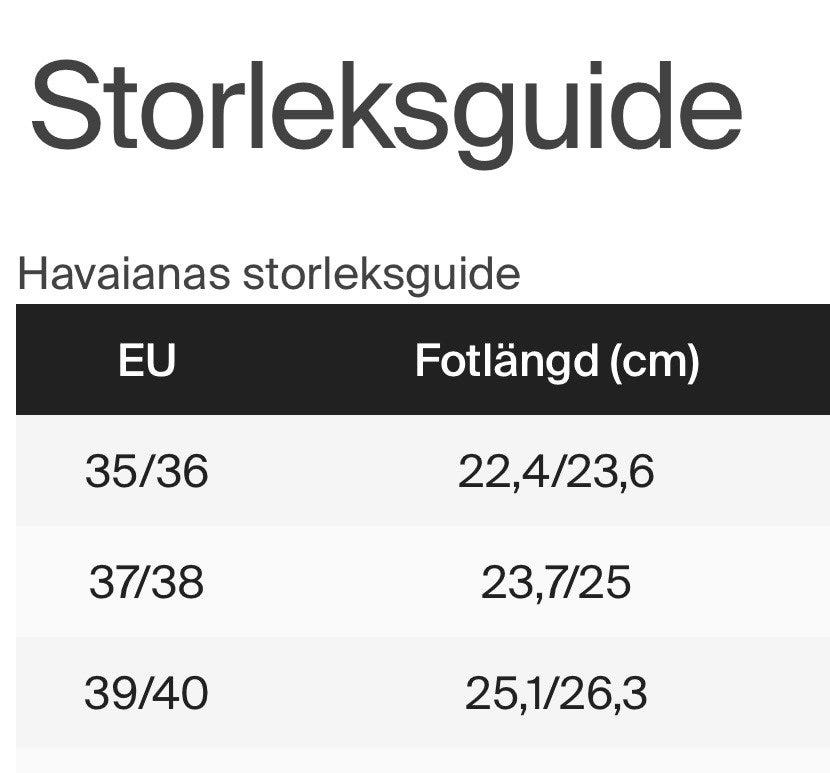Click the Fotlängd word in the table header
Viewport: 830px width, 773px height.
507,361
